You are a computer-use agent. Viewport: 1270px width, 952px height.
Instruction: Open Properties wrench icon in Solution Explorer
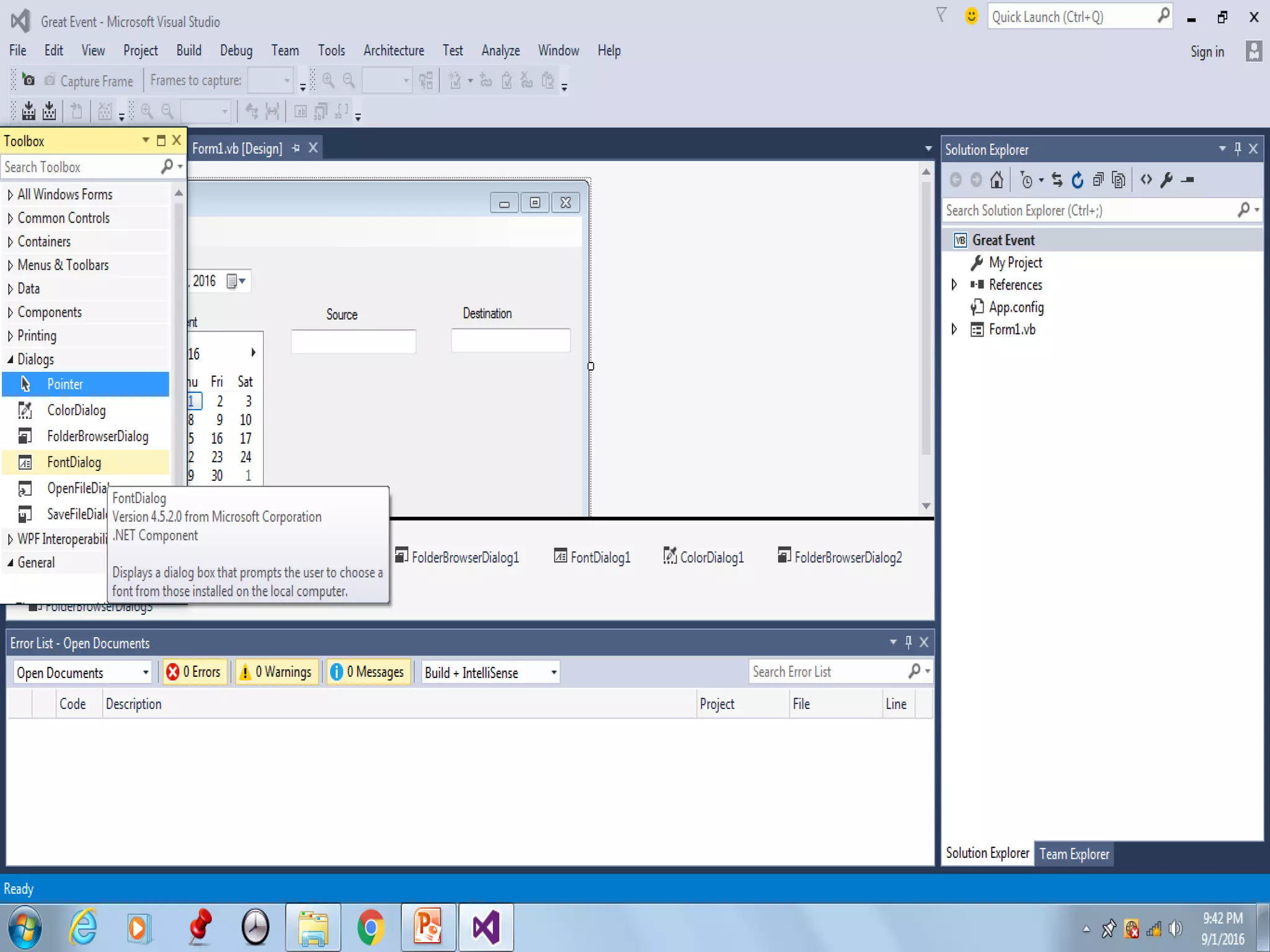tap(1166, 180)
